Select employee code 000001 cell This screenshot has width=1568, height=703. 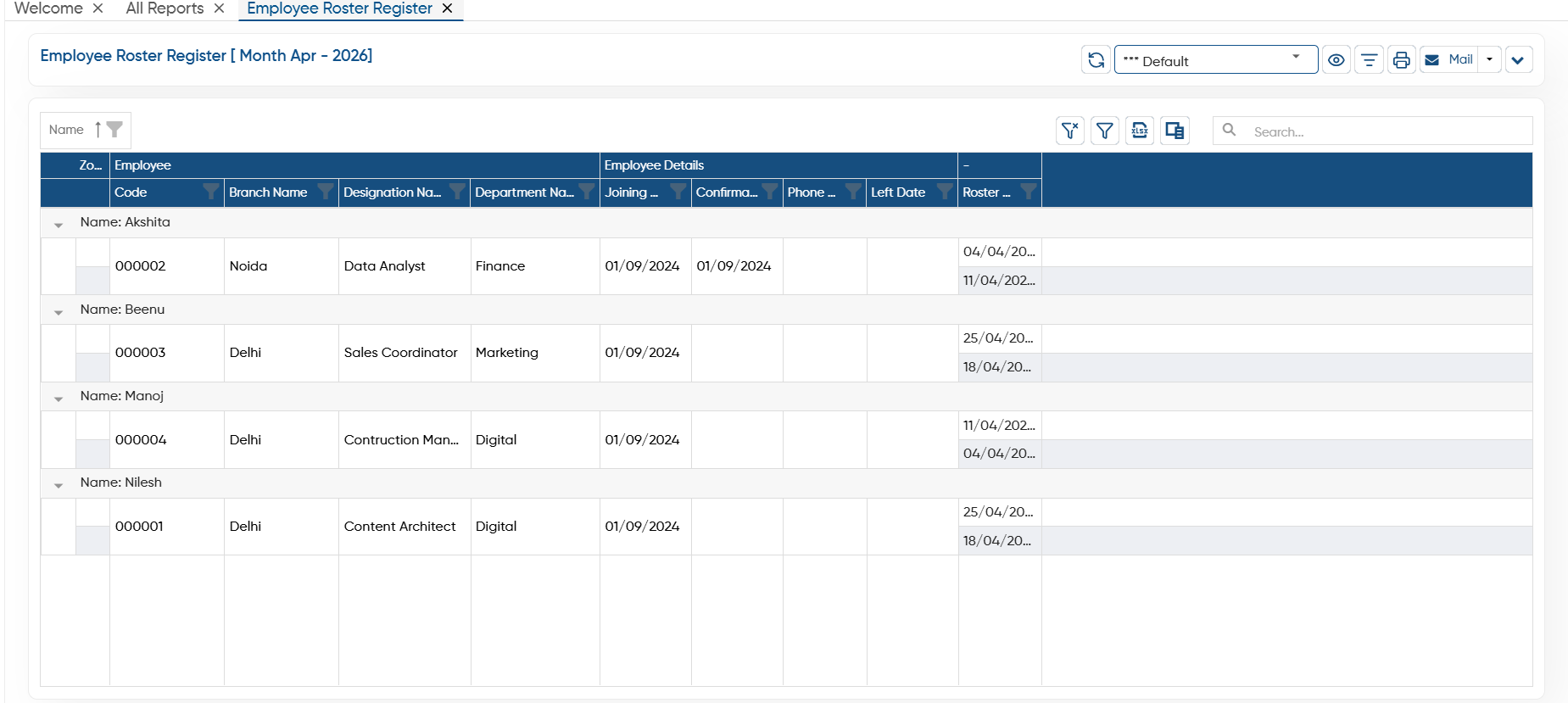click(167, 527)
